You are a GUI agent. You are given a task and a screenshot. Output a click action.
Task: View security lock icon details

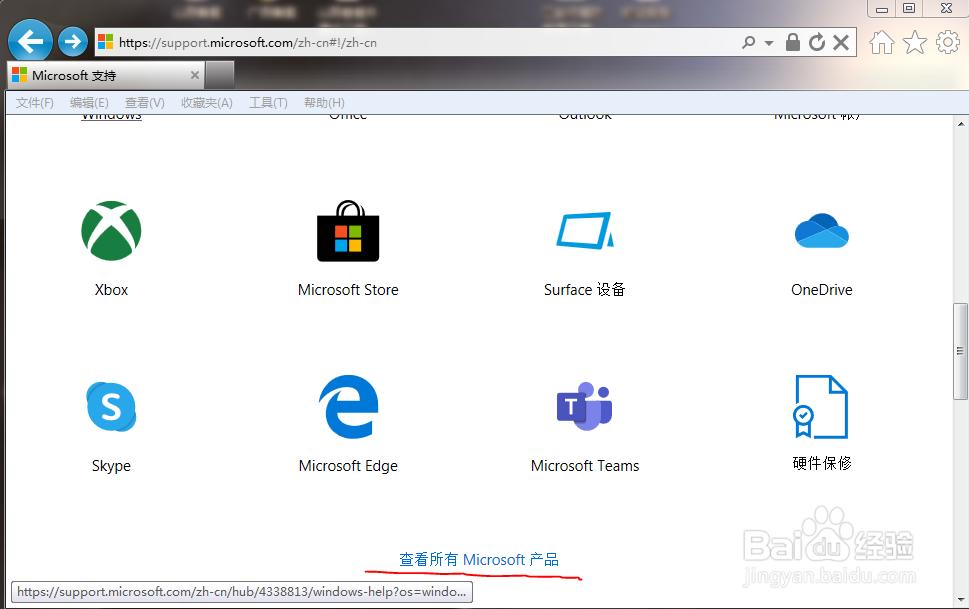pos(792,42)
